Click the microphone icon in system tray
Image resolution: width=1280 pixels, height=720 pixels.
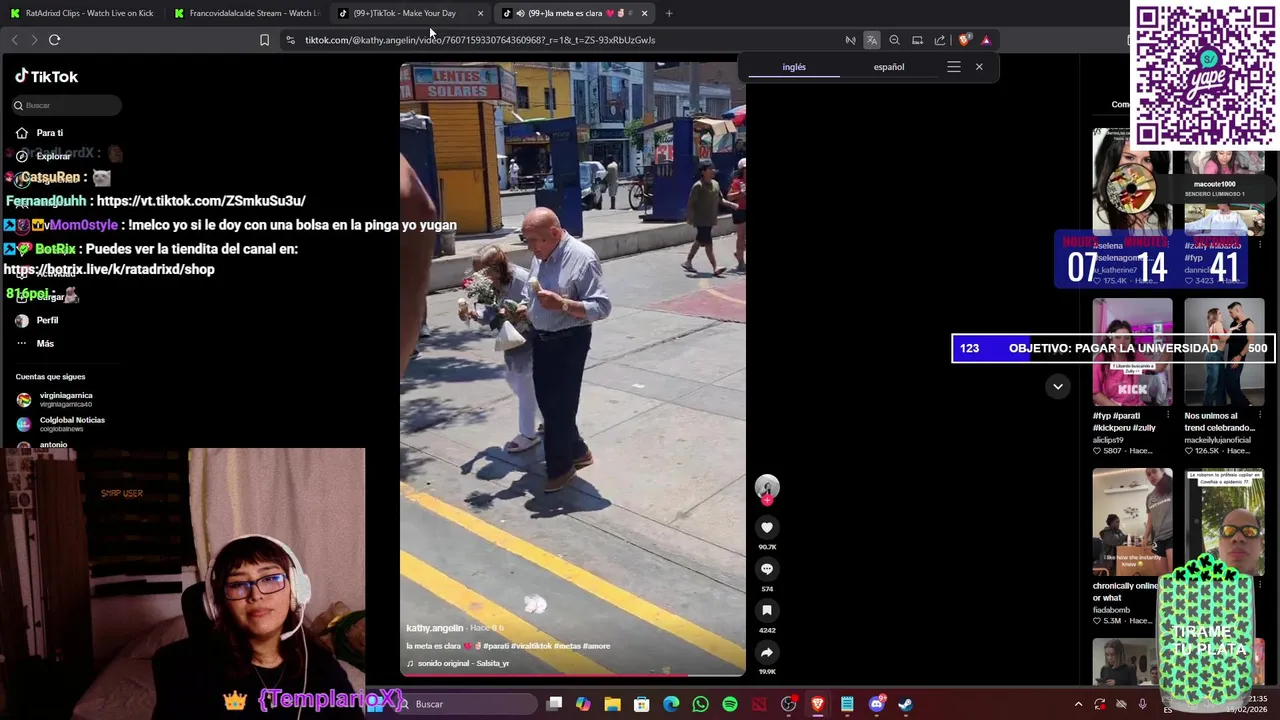click(1143, 704)
